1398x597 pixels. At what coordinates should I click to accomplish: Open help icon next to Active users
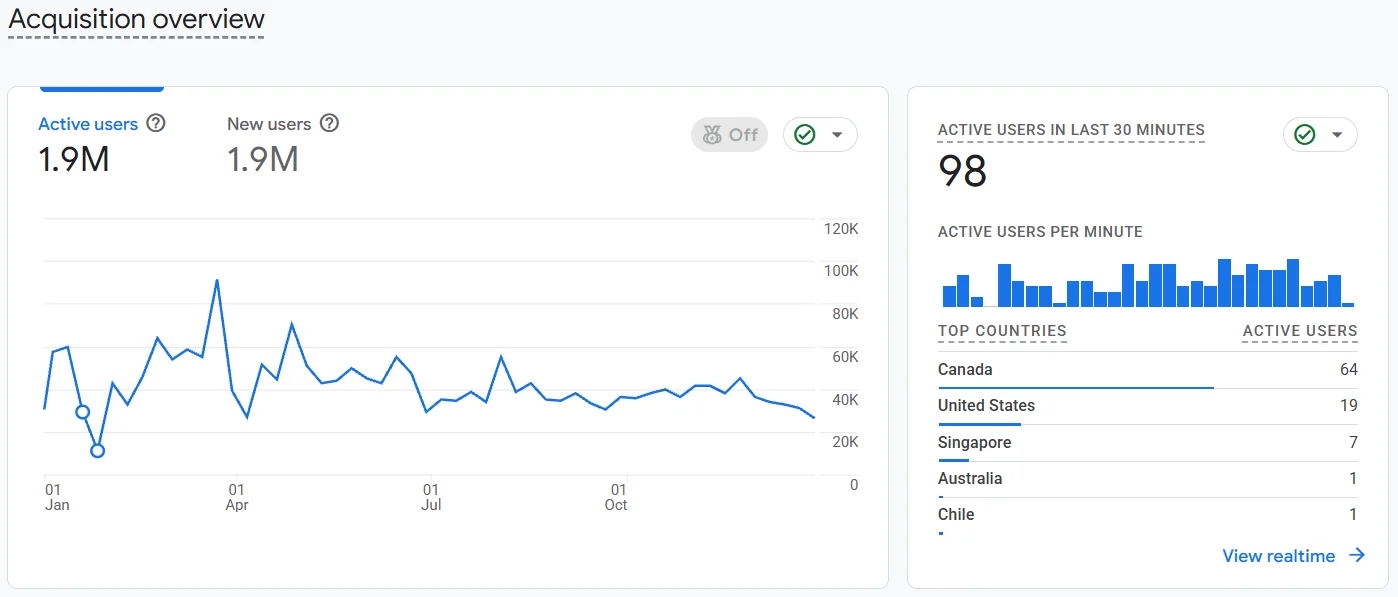click(155, 124)
